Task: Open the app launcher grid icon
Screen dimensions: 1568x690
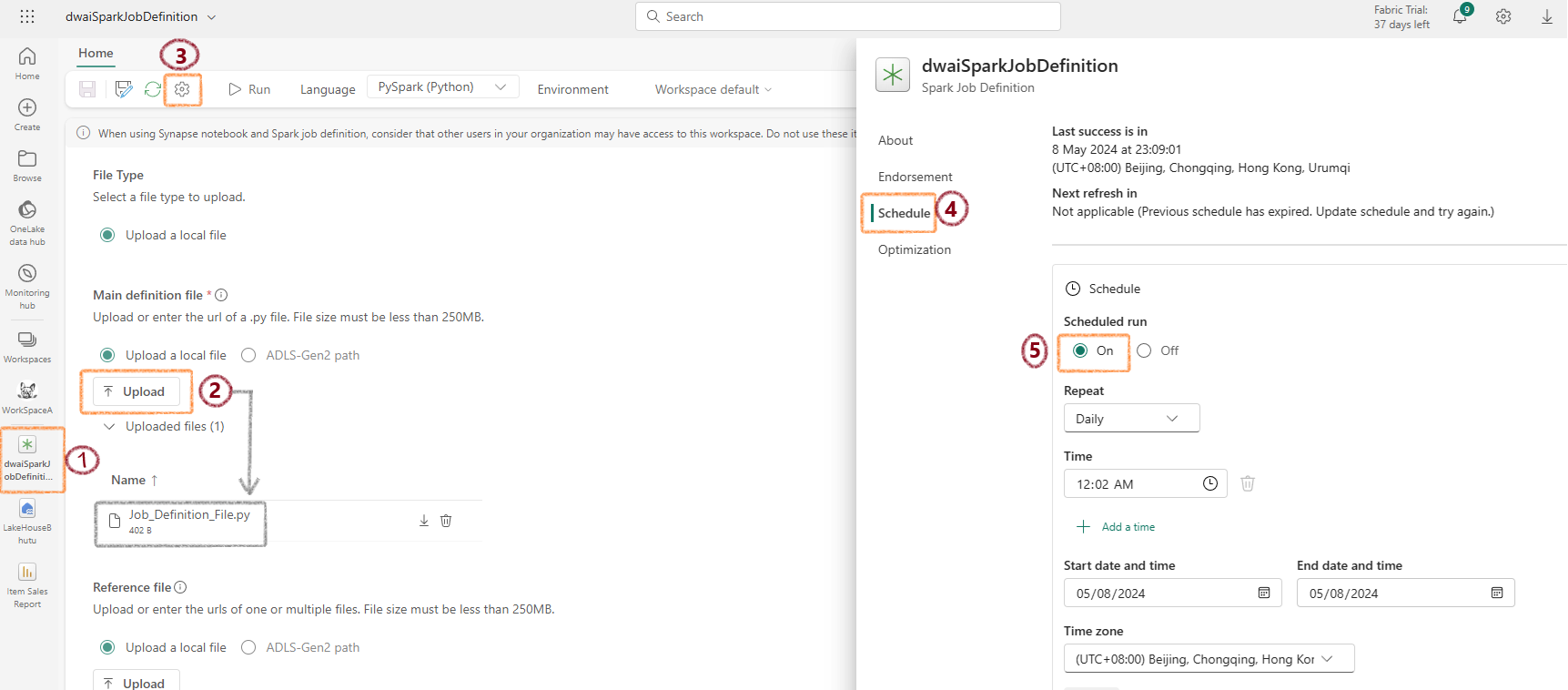Action: pyautogui.click(x=27, y=16)
